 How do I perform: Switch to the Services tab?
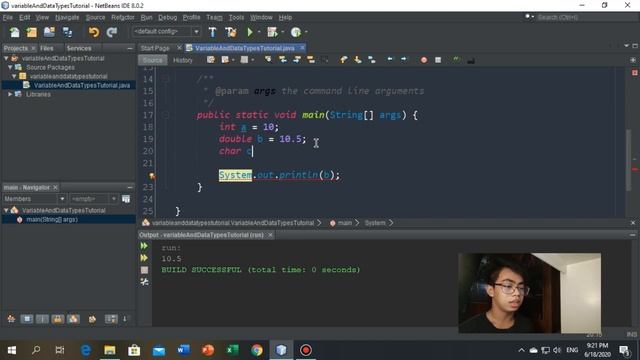[79, 48]
